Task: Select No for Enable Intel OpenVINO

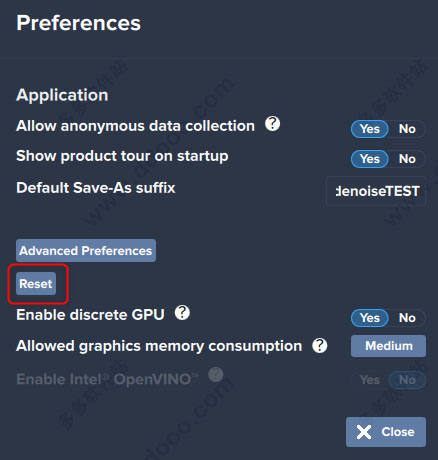Action: (x=407, y=380)
